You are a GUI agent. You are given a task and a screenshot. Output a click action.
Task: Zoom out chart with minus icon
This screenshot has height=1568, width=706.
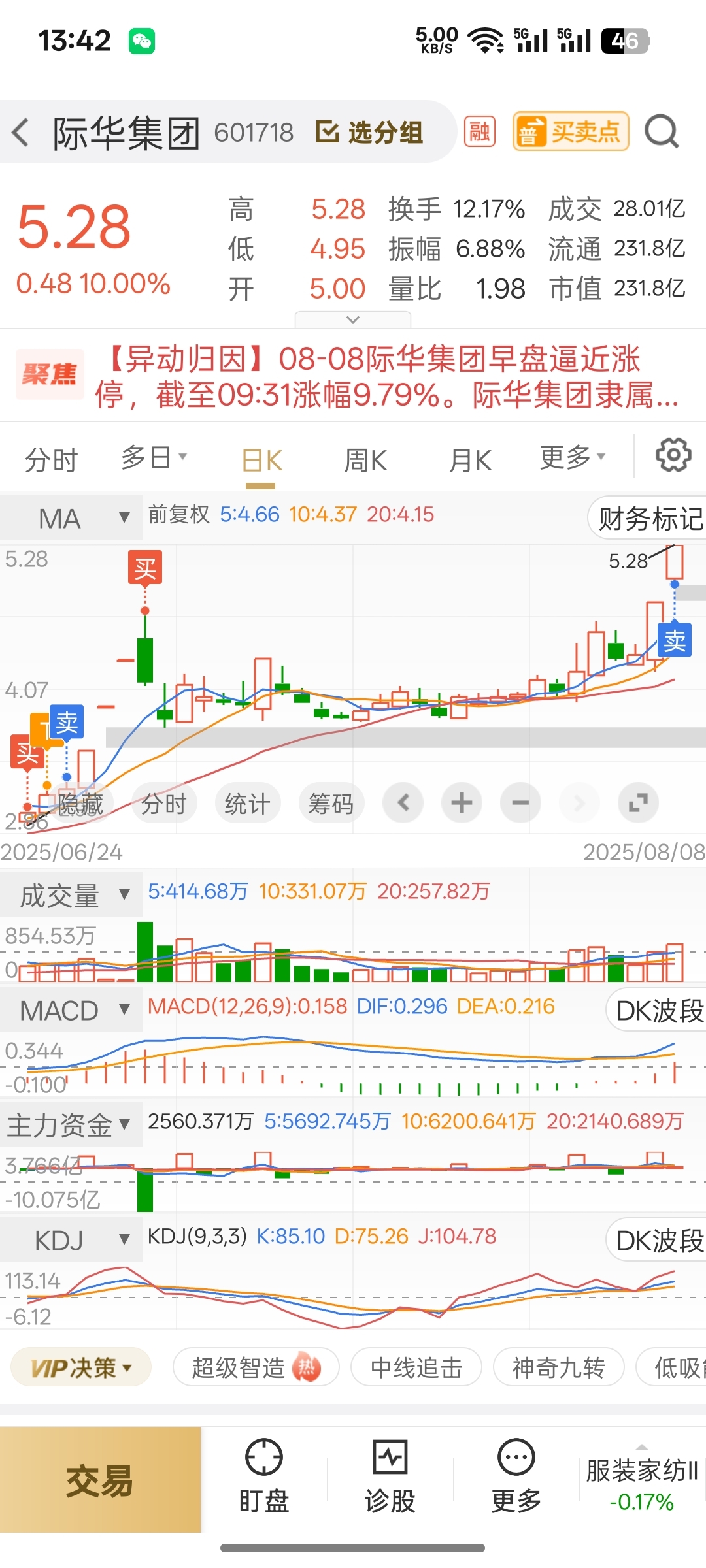pos(520,802)
